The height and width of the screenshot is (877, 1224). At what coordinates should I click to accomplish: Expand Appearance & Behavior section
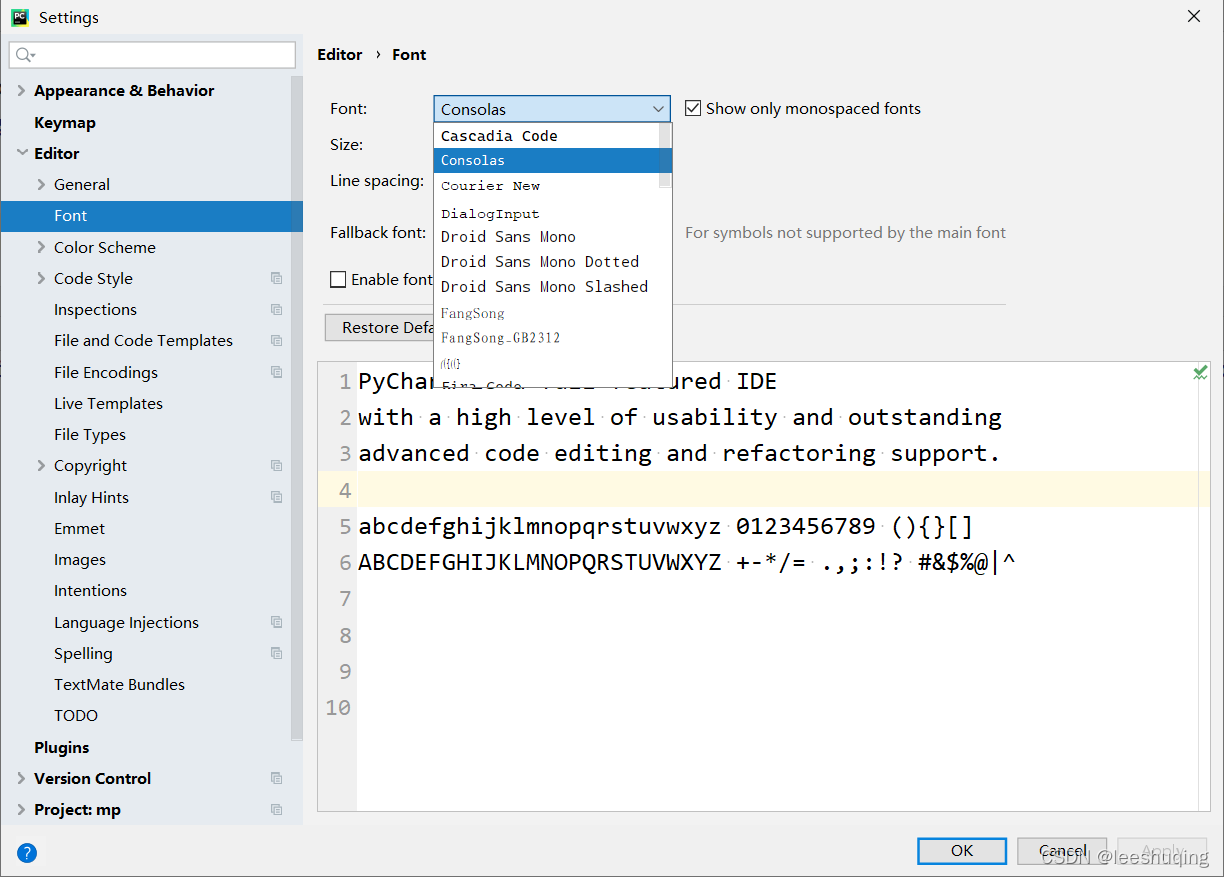click(21, 90)
